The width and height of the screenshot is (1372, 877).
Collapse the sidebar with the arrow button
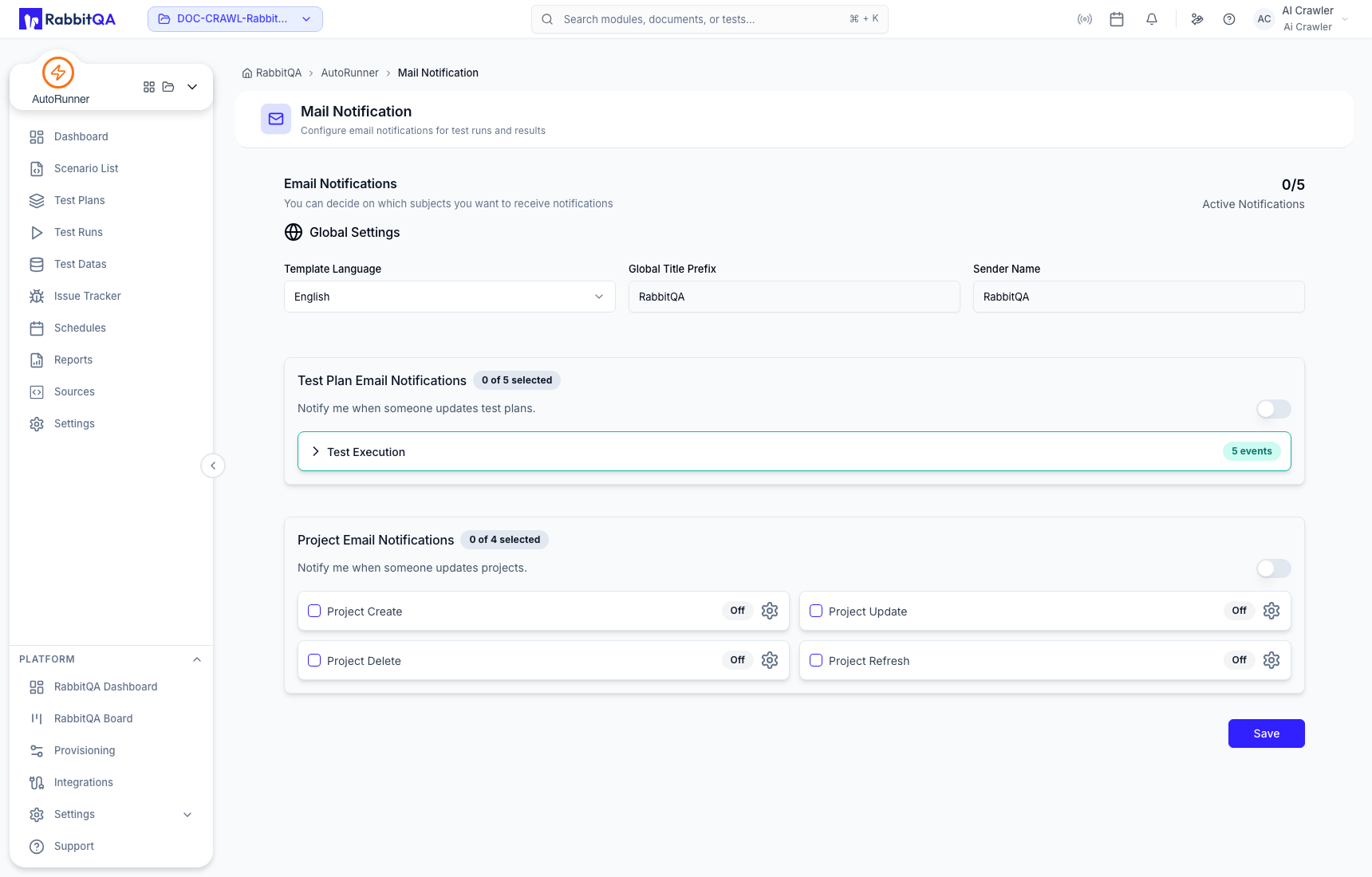click(213, 466)
